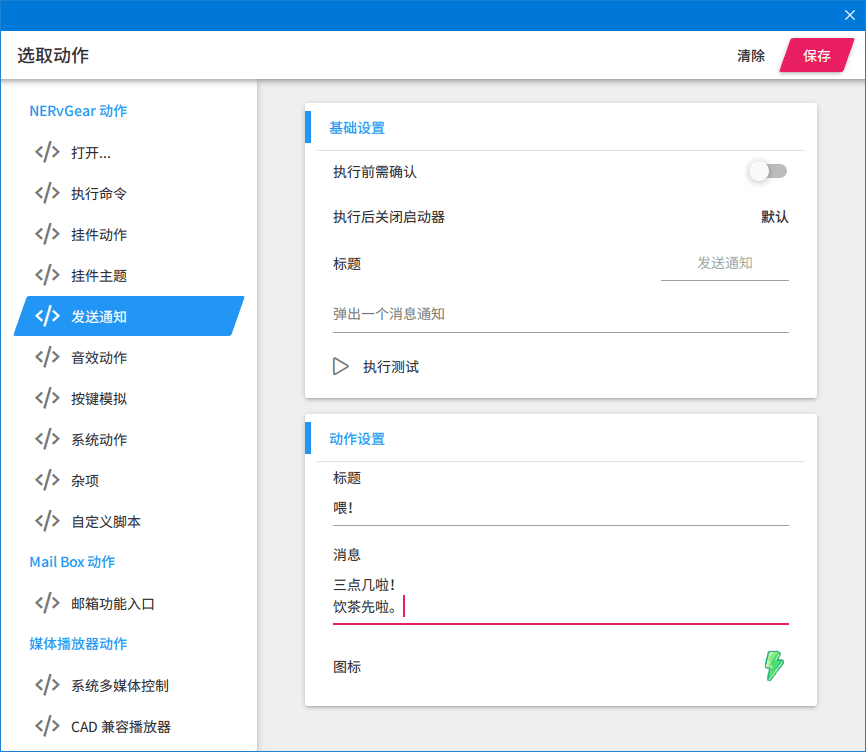
Task: Click the code icon beside 打开...
Action: point(47,152)
